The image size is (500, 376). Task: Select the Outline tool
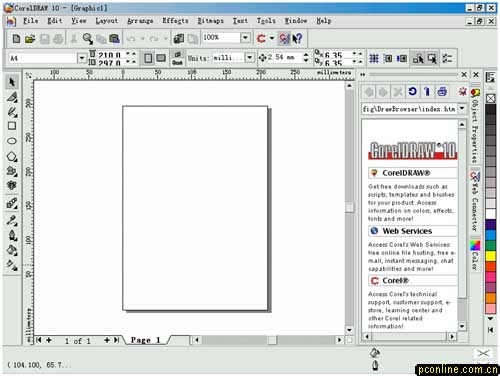(12, 235)
